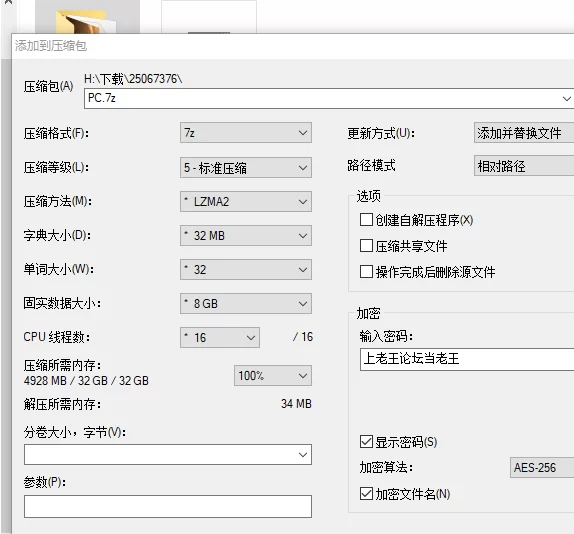Enable 压缩共享文件 checkbox
Screen dimensions: 574x534
click(x=366, y=246)
